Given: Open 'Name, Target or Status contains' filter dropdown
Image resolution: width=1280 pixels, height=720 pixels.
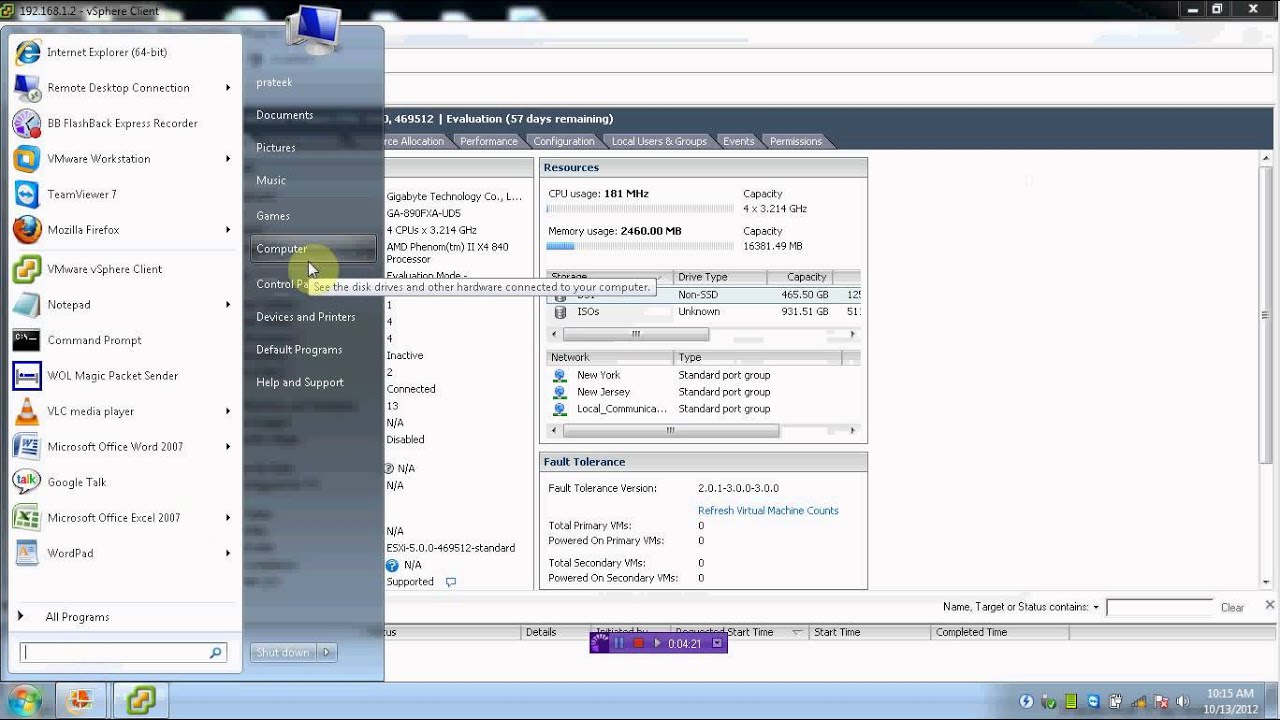Looking at the screenshot, I should 1096,608.
